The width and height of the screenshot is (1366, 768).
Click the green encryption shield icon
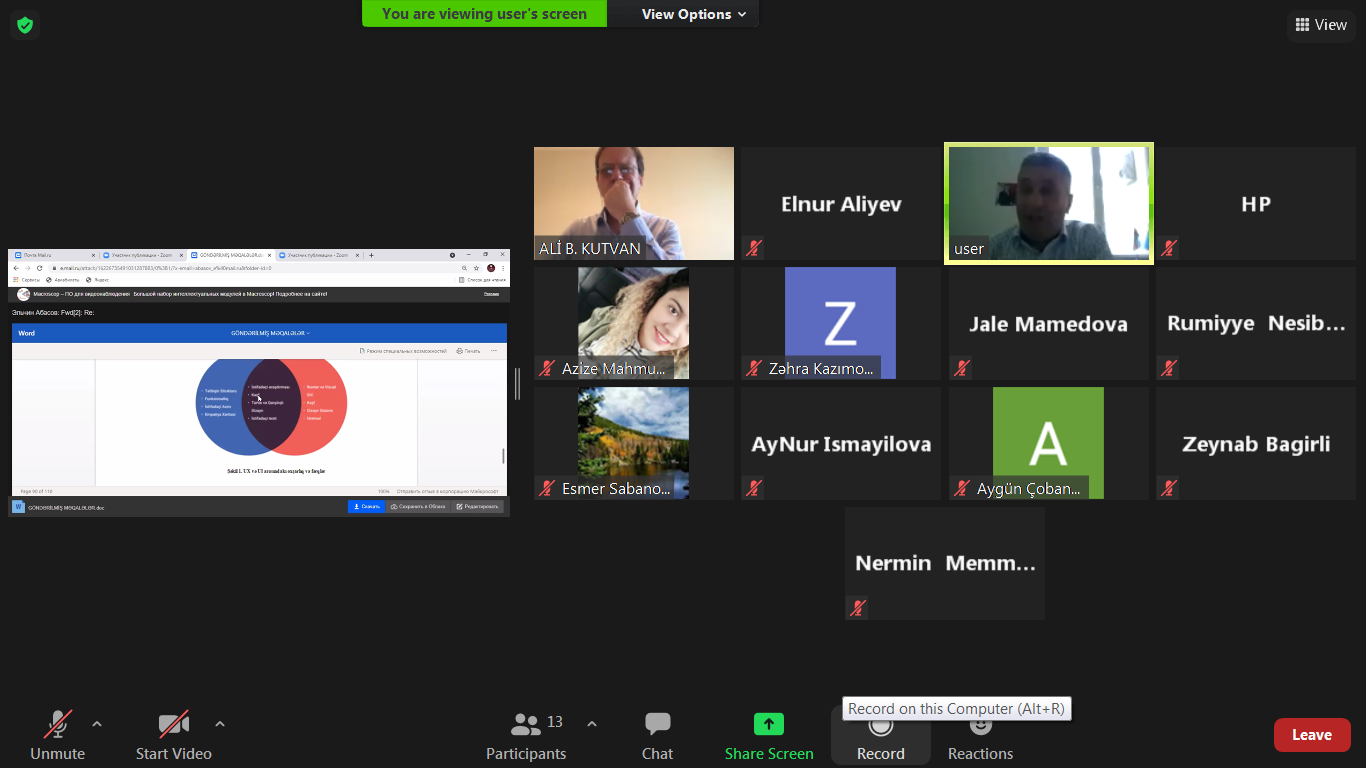coord(25,25)
